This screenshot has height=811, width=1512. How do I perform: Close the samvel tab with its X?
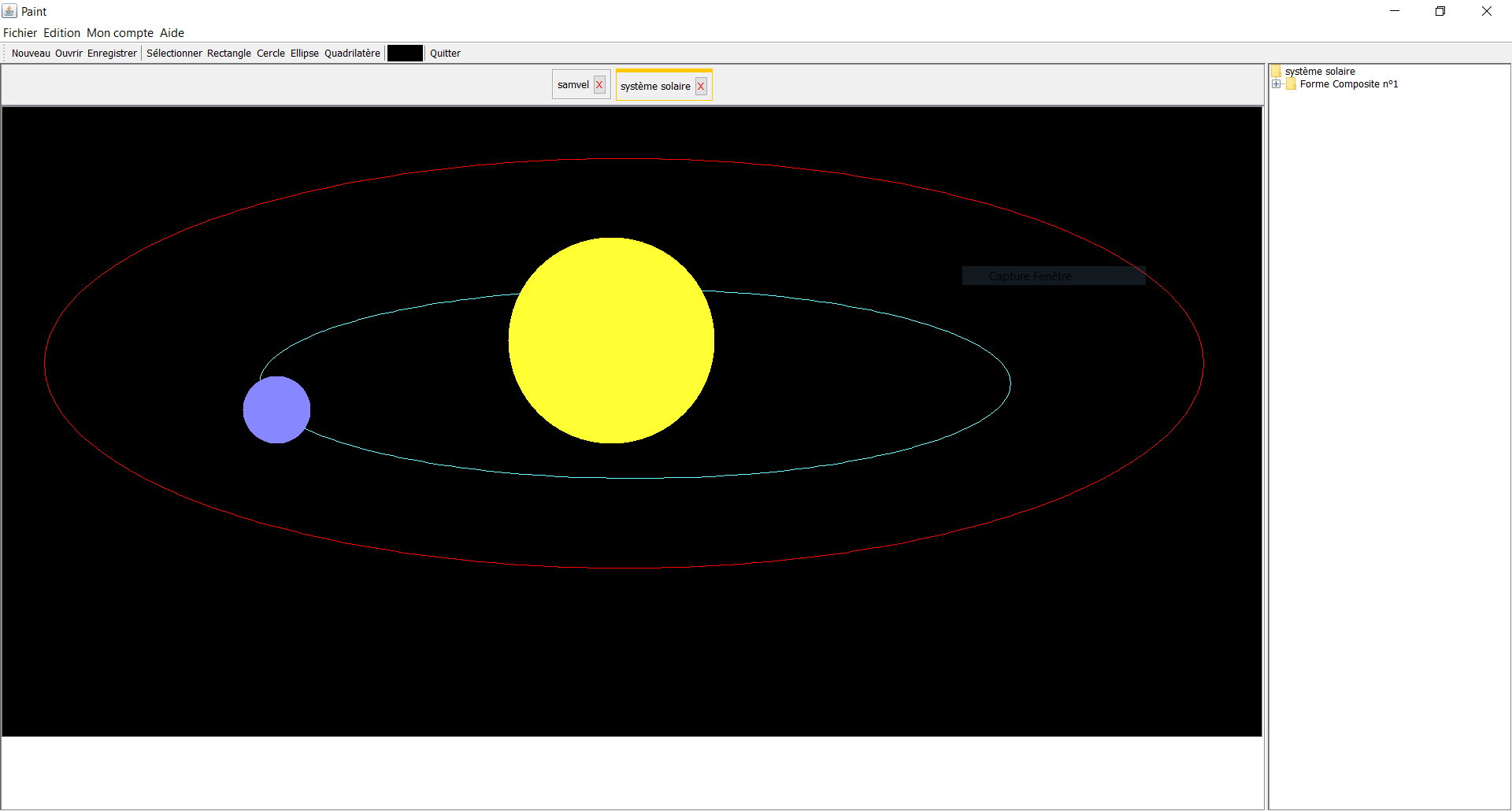(599, 85)
